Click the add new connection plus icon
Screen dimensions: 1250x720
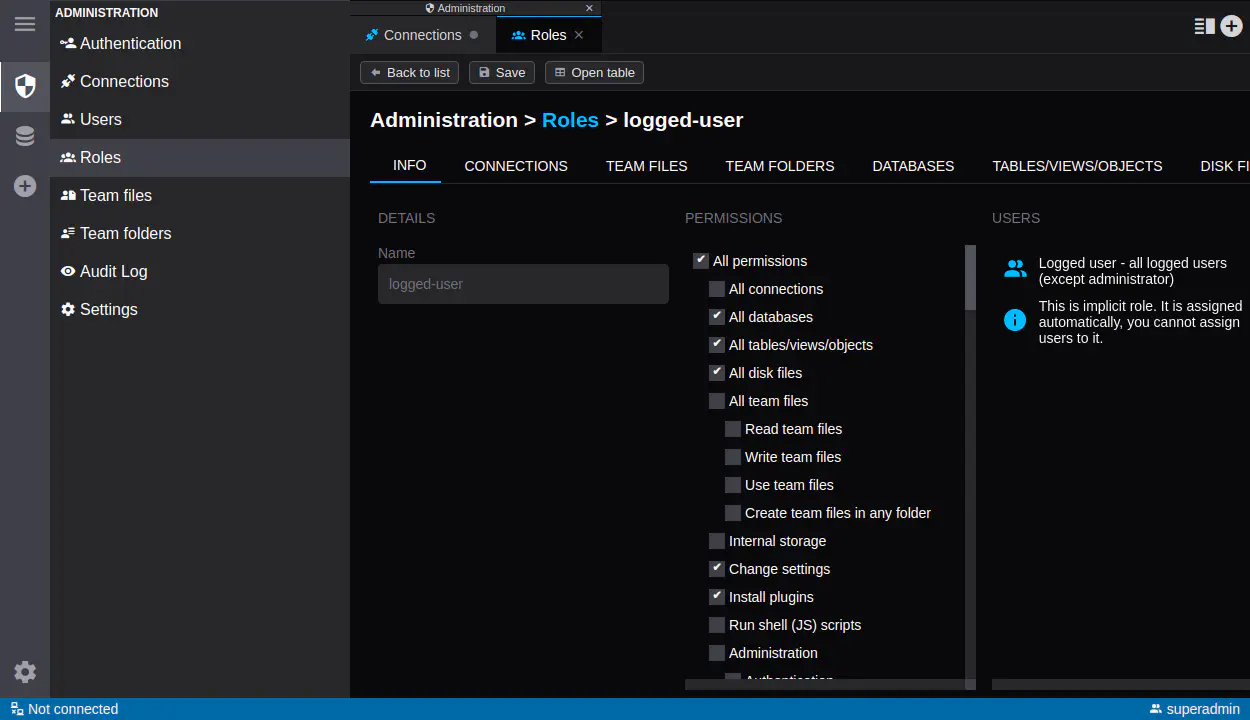click(x=25, y=186)
